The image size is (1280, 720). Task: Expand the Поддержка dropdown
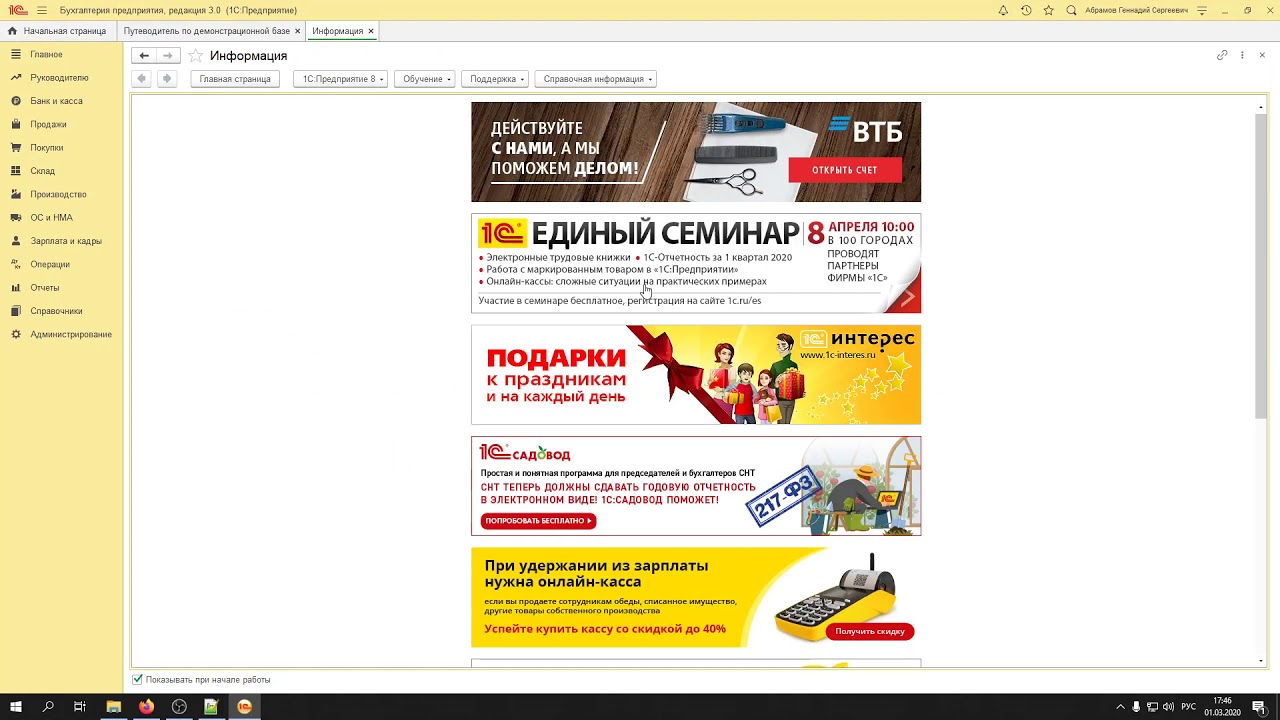[x=495, y=79]
